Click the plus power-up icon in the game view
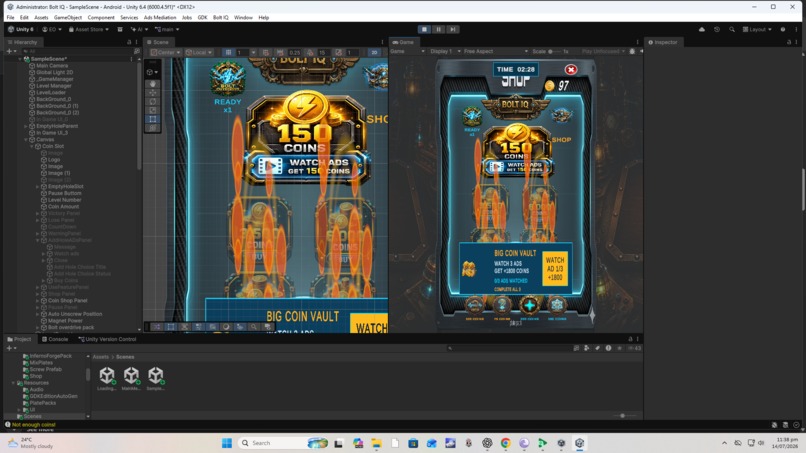The width and height of the screenshot is (806, 453). (x=529, y=305)
